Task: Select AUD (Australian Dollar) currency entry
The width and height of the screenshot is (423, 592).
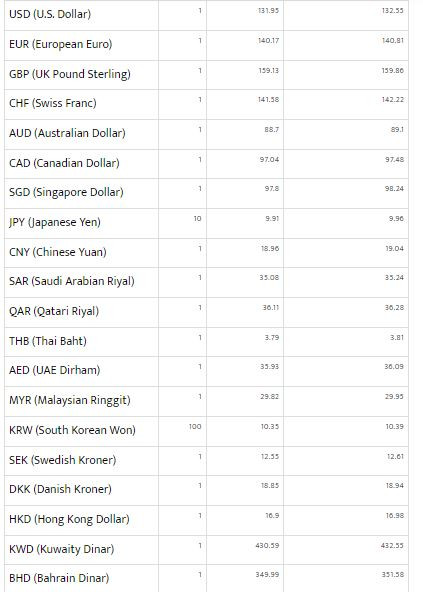Action: 67,133
